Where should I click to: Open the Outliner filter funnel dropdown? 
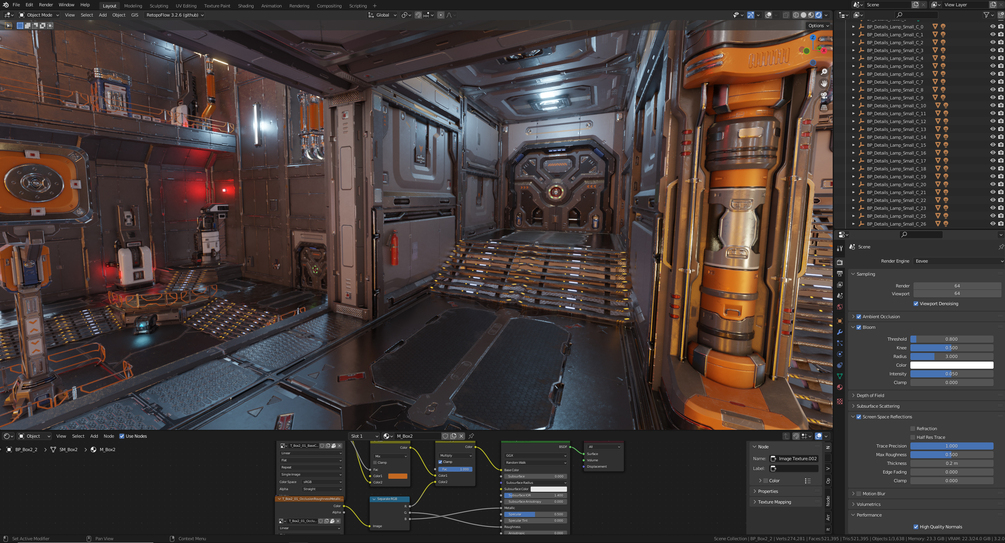click(987, 15)
